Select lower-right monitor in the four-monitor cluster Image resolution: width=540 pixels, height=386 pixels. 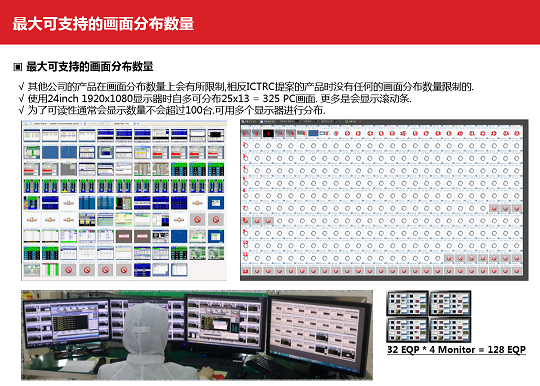(x=450, y=330)
